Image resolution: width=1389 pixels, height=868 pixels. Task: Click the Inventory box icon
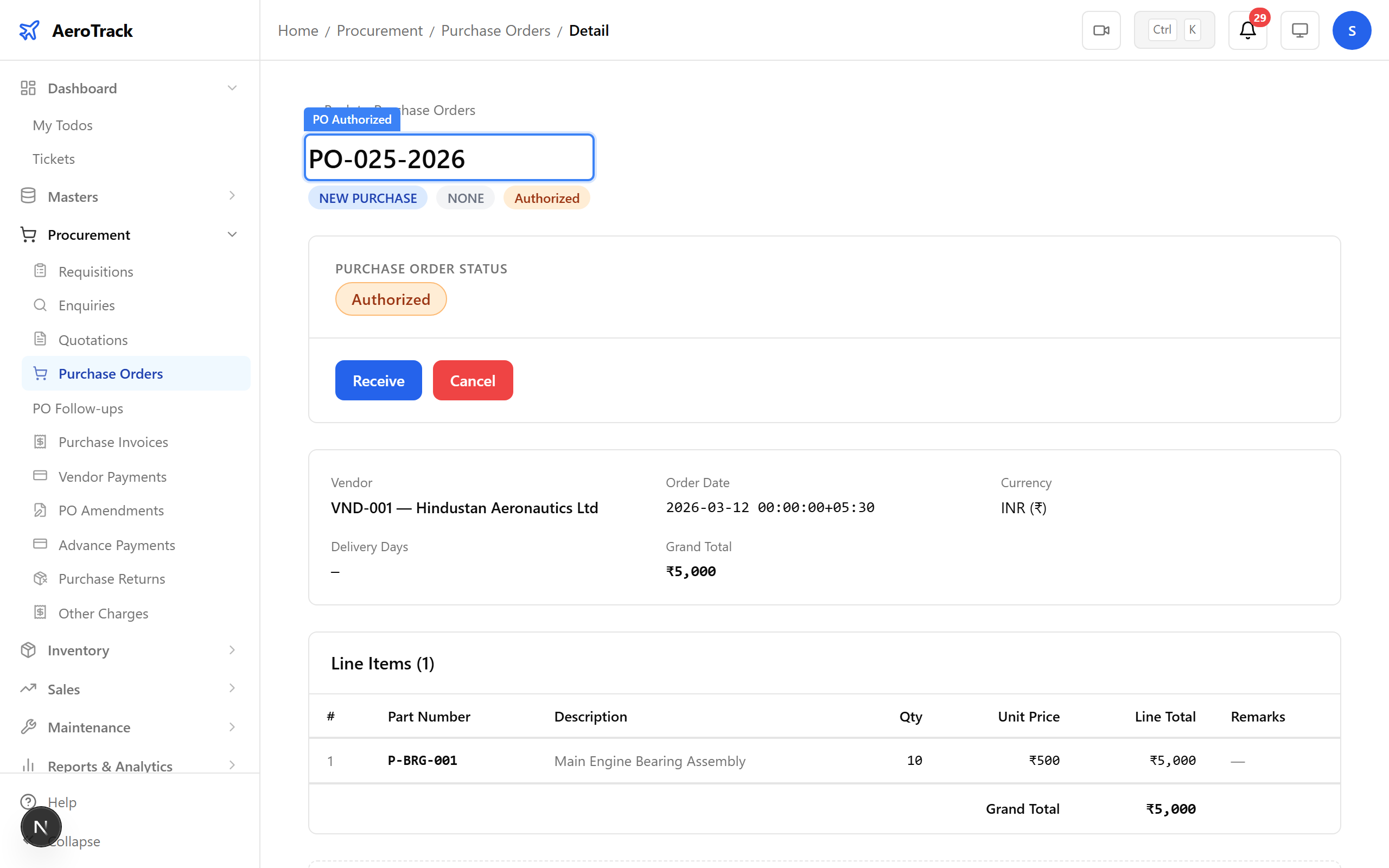pyautogui.click(x=28, y=650)
